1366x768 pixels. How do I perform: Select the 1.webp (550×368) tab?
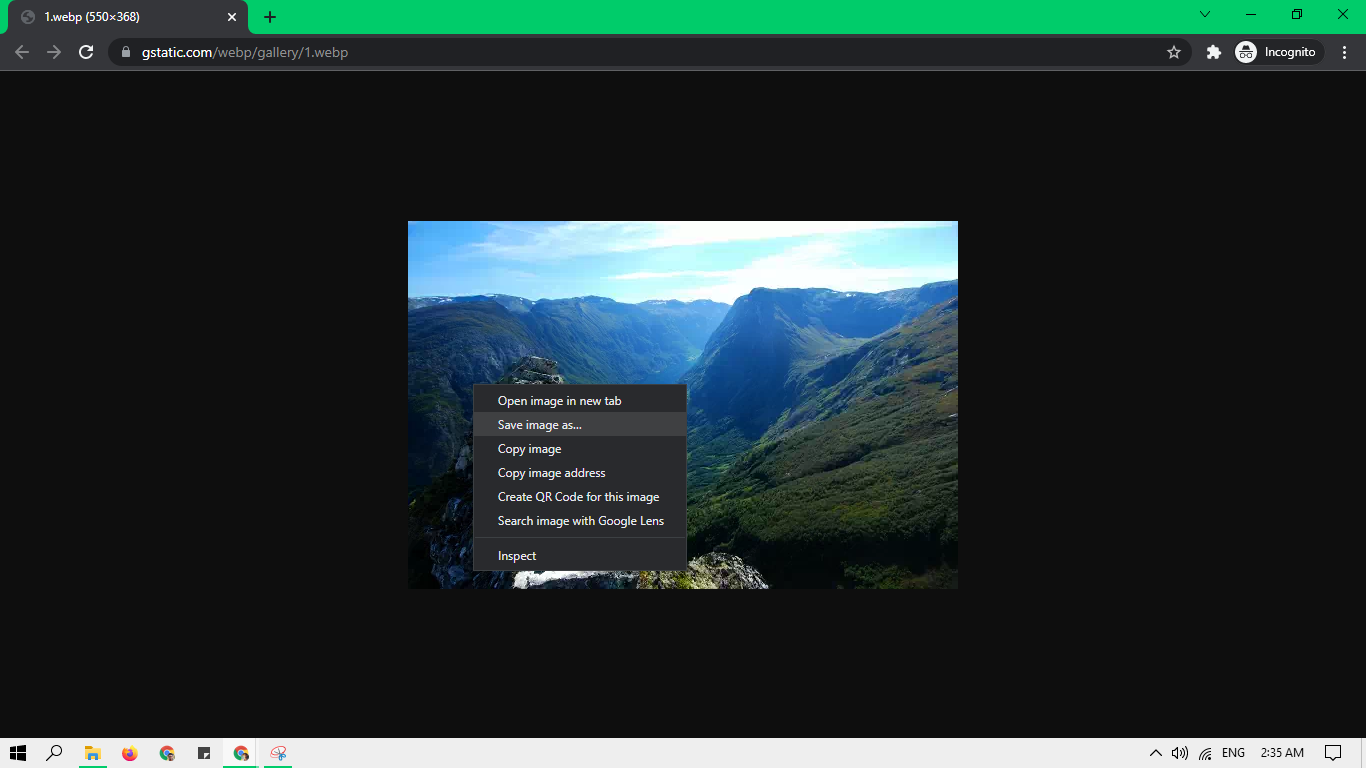click(x=126, y=17)
